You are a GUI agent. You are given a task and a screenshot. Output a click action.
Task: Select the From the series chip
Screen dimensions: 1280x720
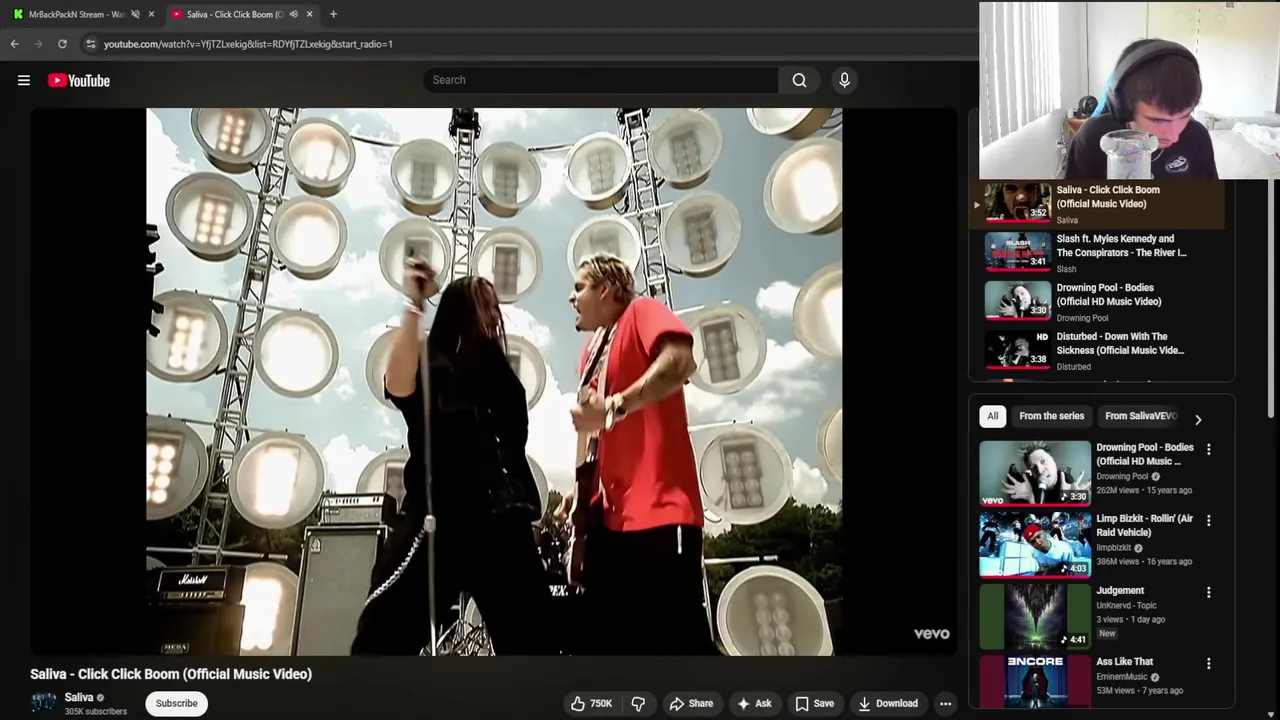[1051, 416]
